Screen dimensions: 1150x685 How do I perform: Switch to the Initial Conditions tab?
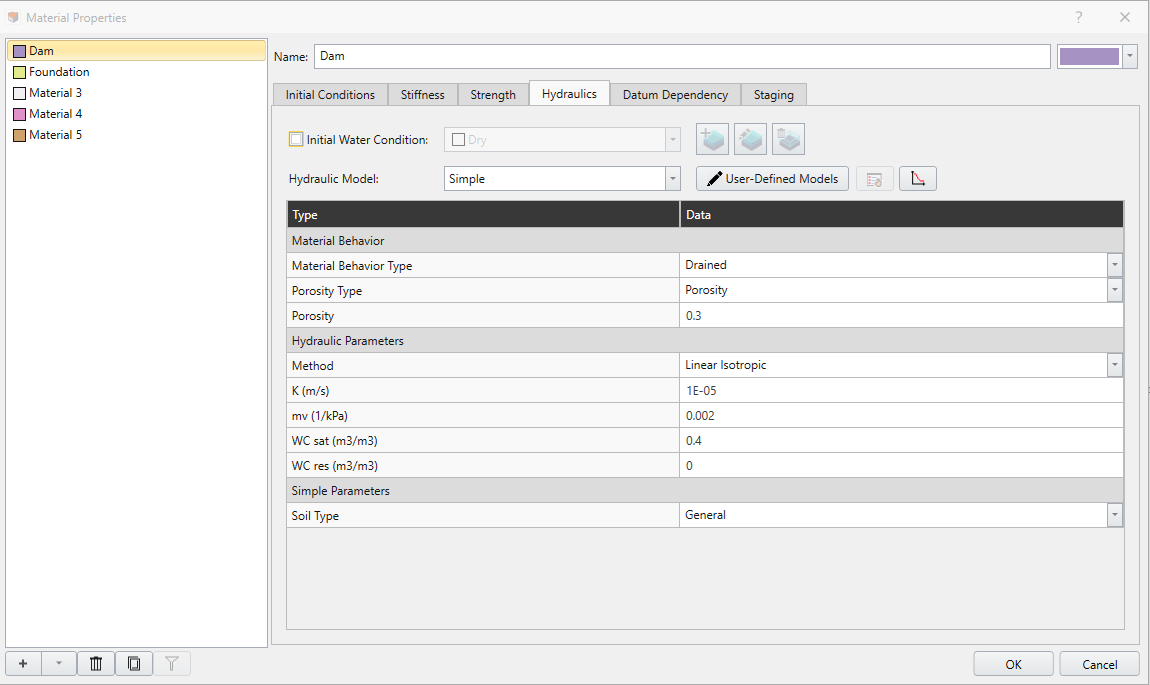tap(330, 95)
